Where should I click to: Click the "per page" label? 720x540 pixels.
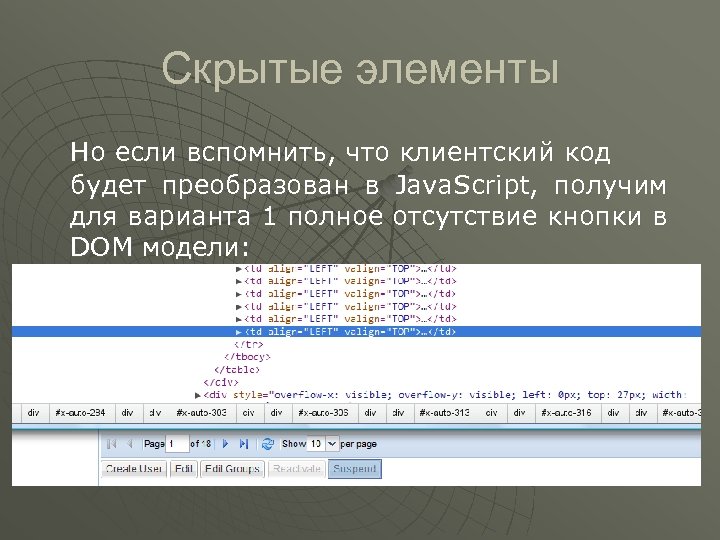(359, 444)
